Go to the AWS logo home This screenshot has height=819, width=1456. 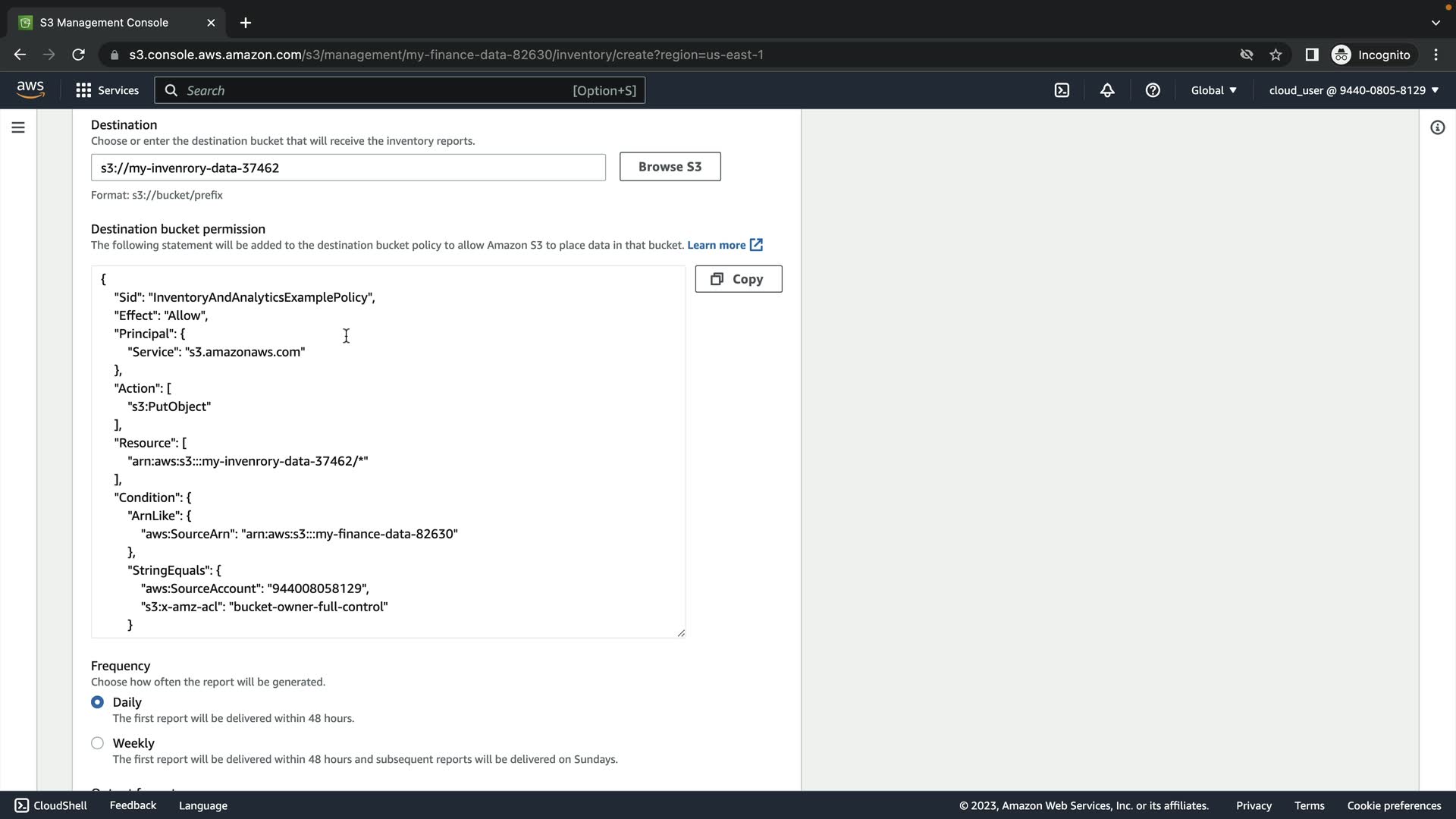pyautogui.click(x=30, y=89)
